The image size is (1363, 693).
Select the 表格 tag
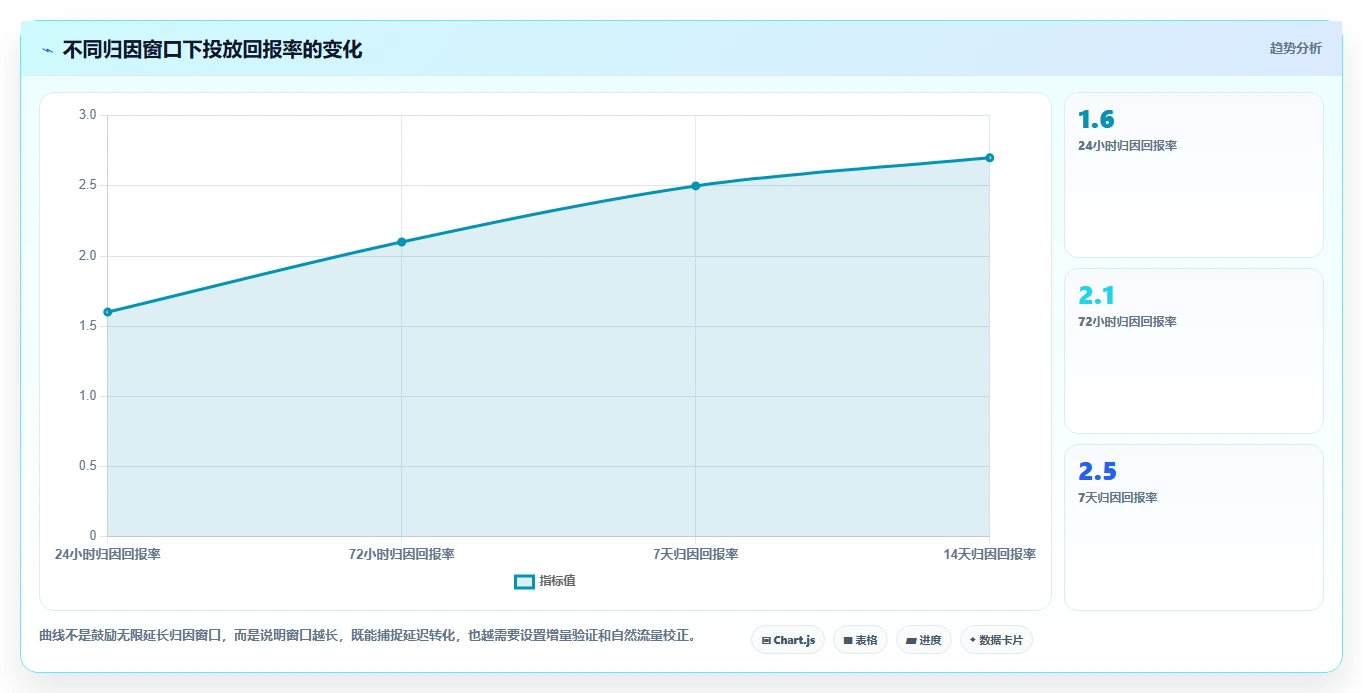[860, 640]
